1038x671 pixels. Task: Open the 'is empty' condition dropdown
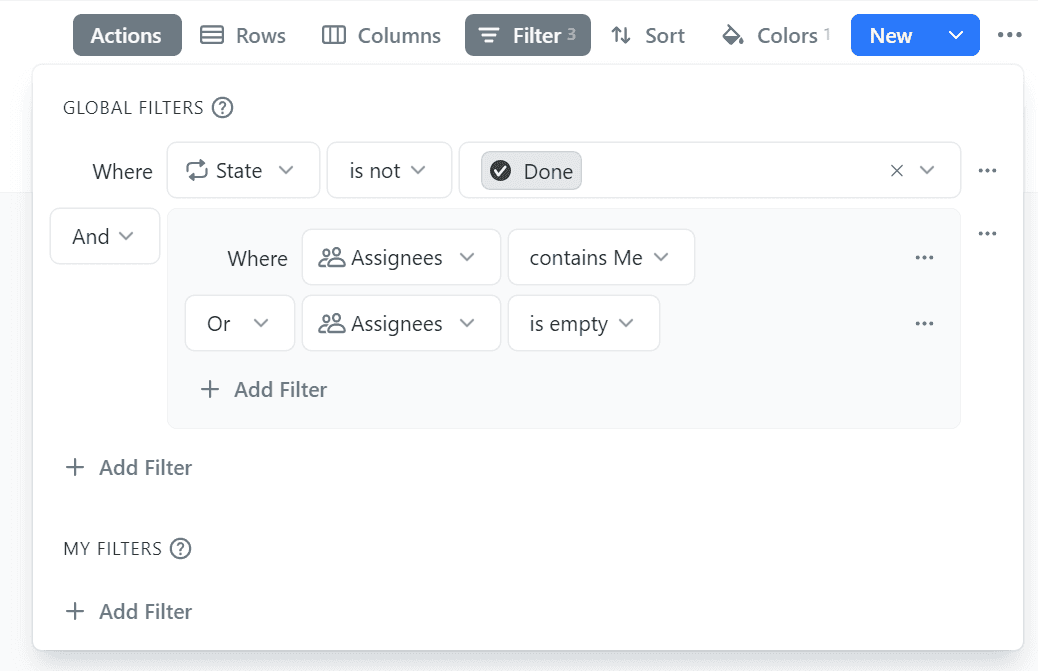pyautogui.click(x=583, y=323)
